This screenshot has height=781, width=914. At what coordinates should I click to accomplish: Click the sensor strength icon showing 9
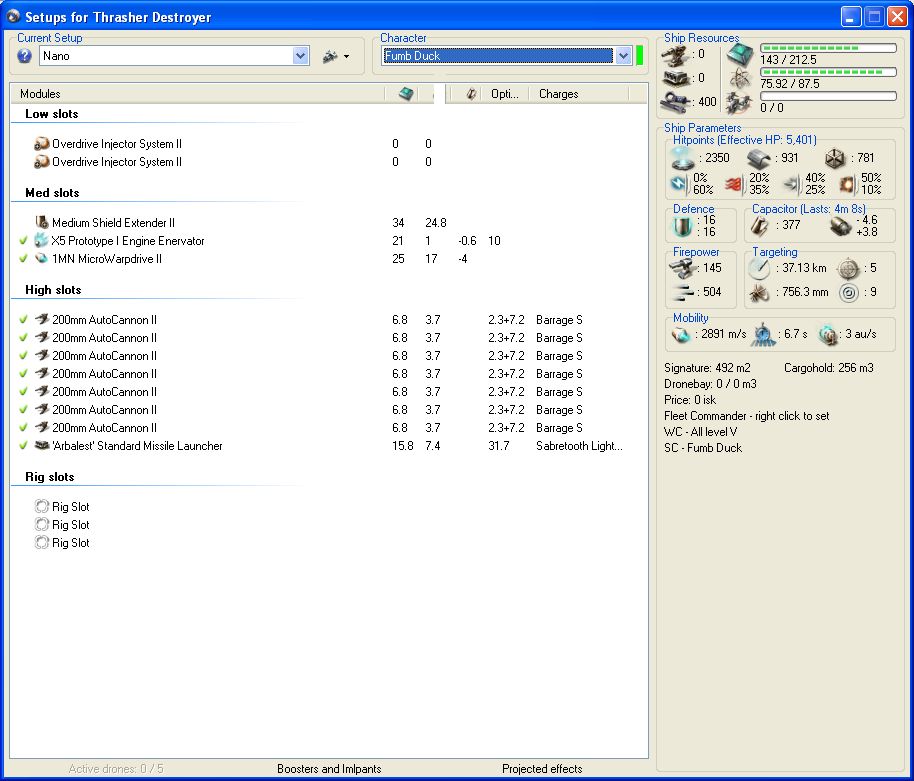(x=849, y=293)
